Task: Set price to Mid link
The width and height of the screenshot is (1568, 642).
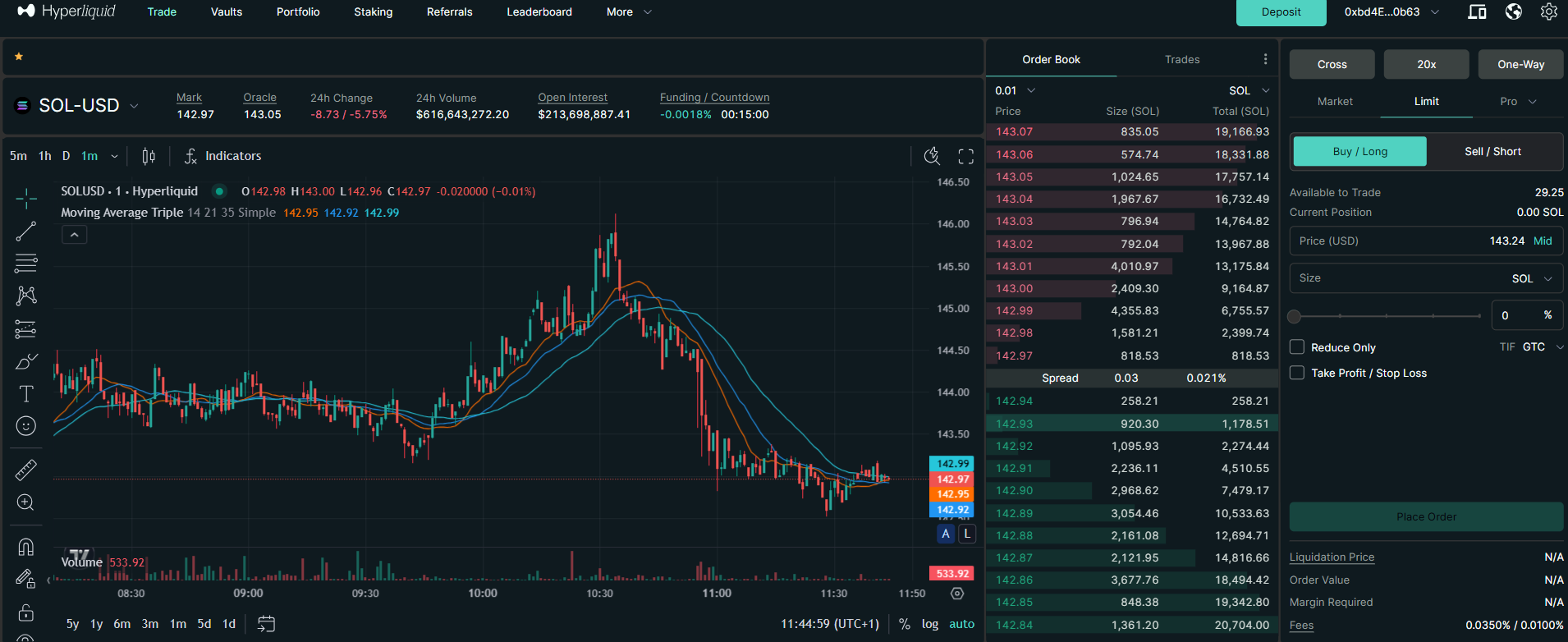Action: pyautogui.click(x=1543, y=241)
